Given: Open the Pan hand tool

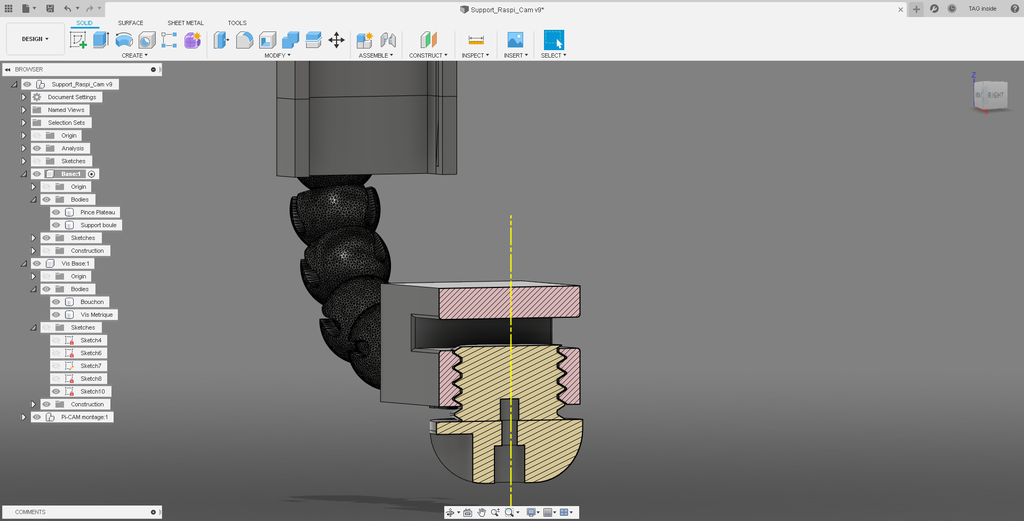Looking at the screenshot, I should pyautogui.click(x=481, y=512).
